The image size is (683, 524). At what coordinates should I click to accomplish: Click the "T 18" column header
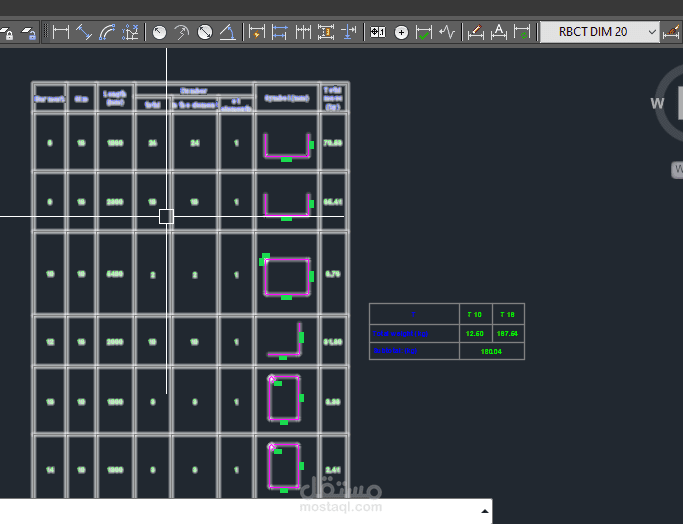[507, 314]
